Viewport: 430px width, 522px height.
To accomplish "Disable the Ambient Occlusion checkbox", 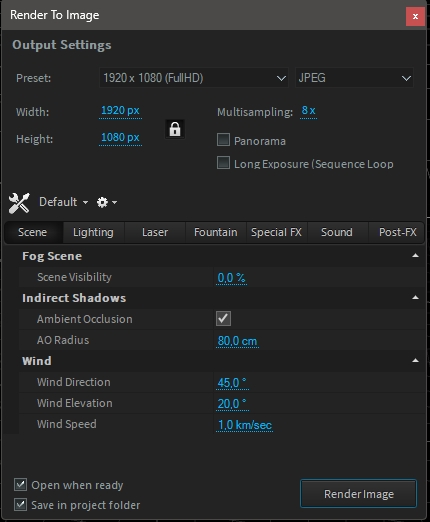I will pos(223,319).
